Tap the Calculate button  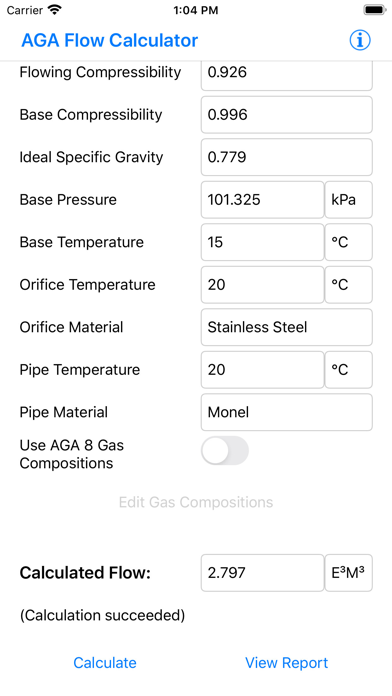(105, 663)
